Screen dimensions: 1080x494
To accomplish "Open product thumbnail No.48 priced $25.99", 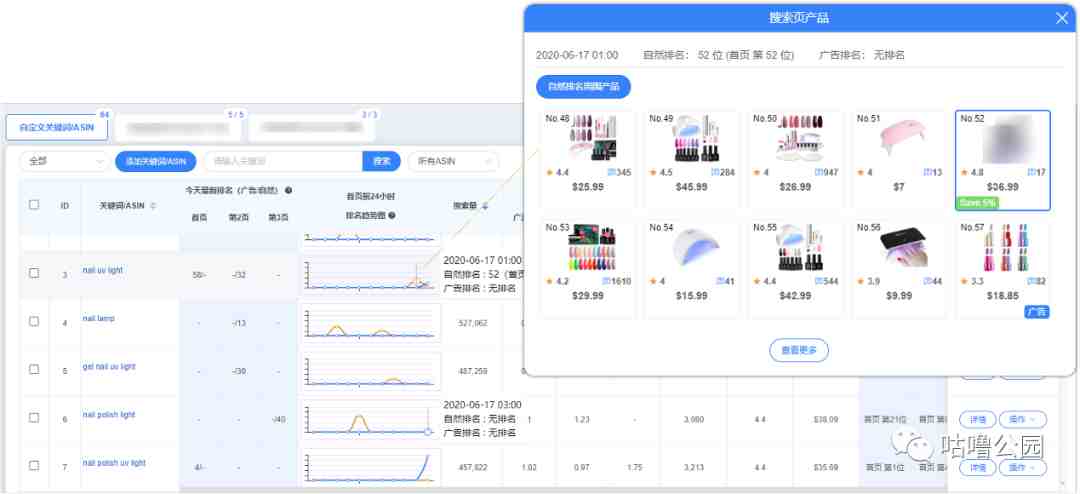I will pos(592,138).
